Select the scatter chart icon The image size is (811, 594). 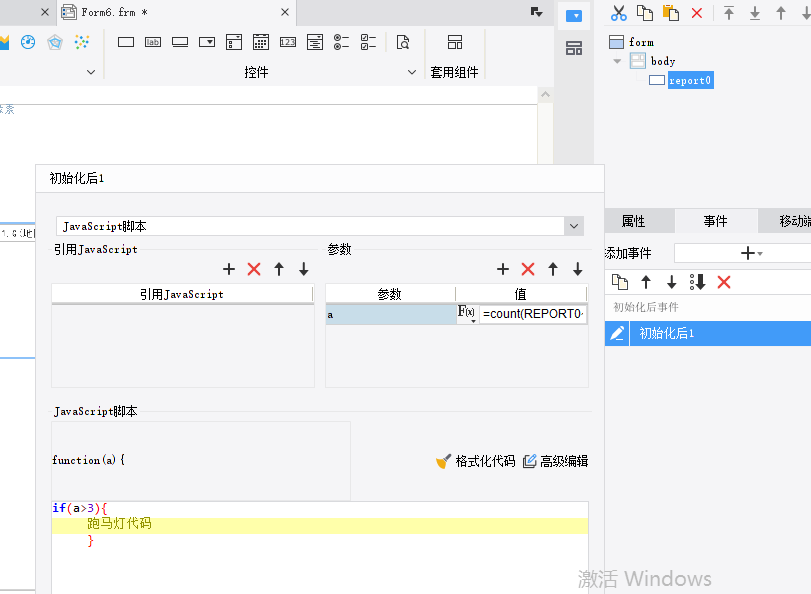pos(82,42)
